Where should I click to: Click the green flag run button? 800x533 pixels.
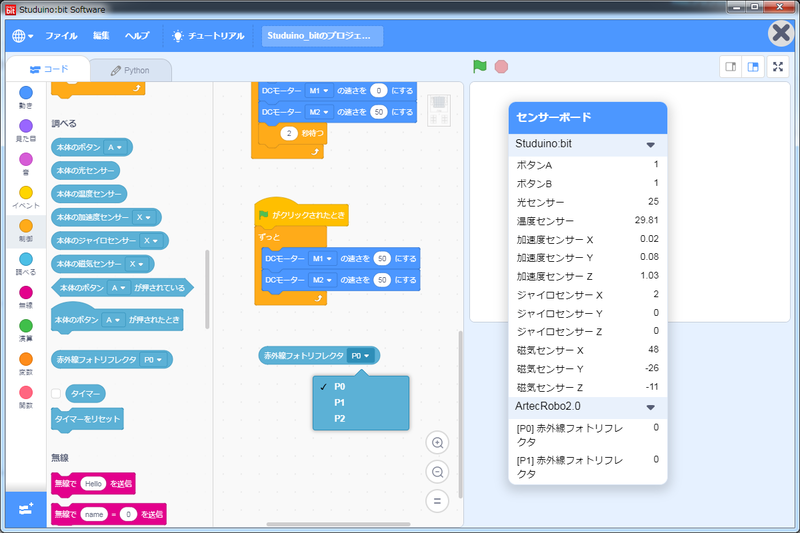(x=480, y=66)
